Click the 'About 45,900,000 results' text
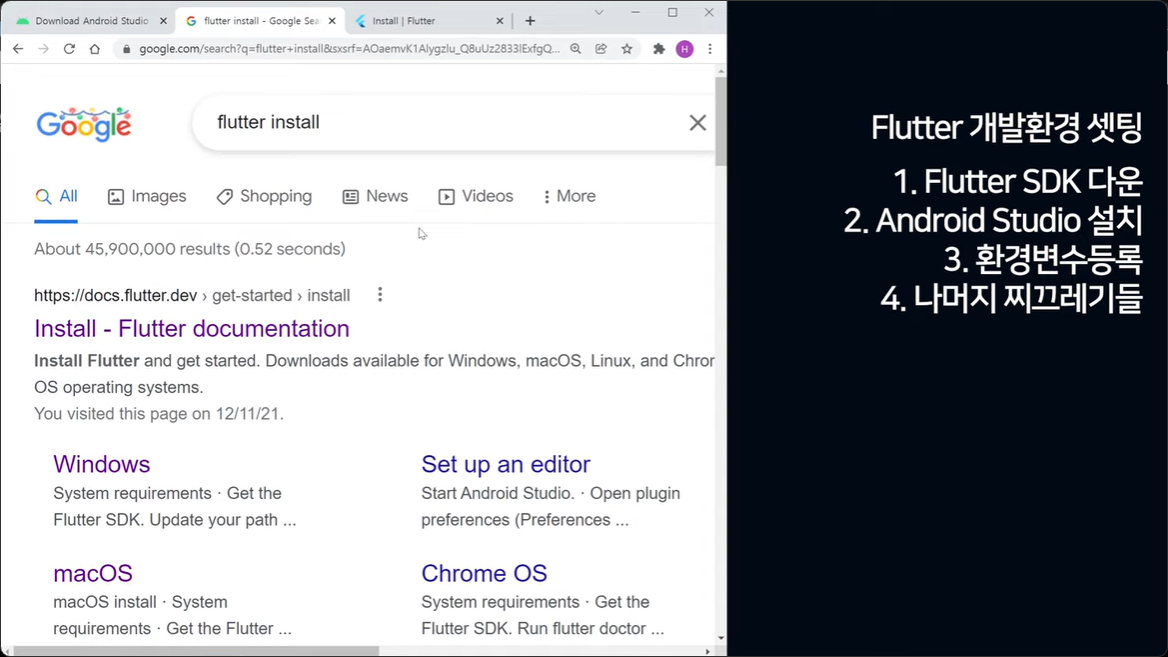 (189, 249)
